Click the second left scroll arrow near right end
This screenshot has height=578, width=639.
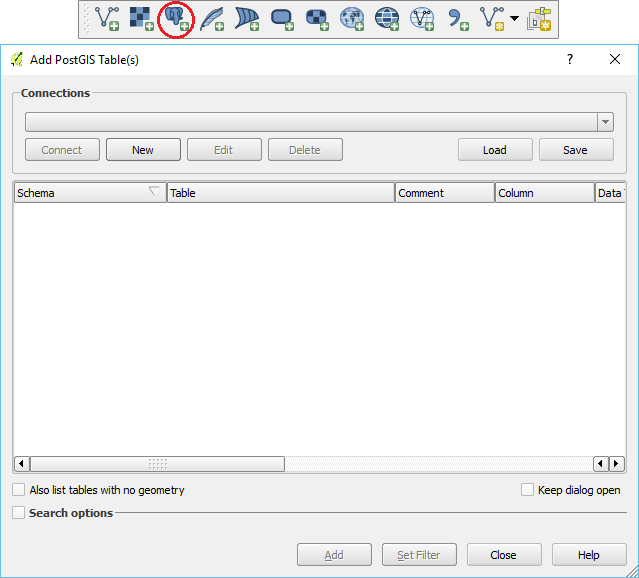[x=601, y=464]
